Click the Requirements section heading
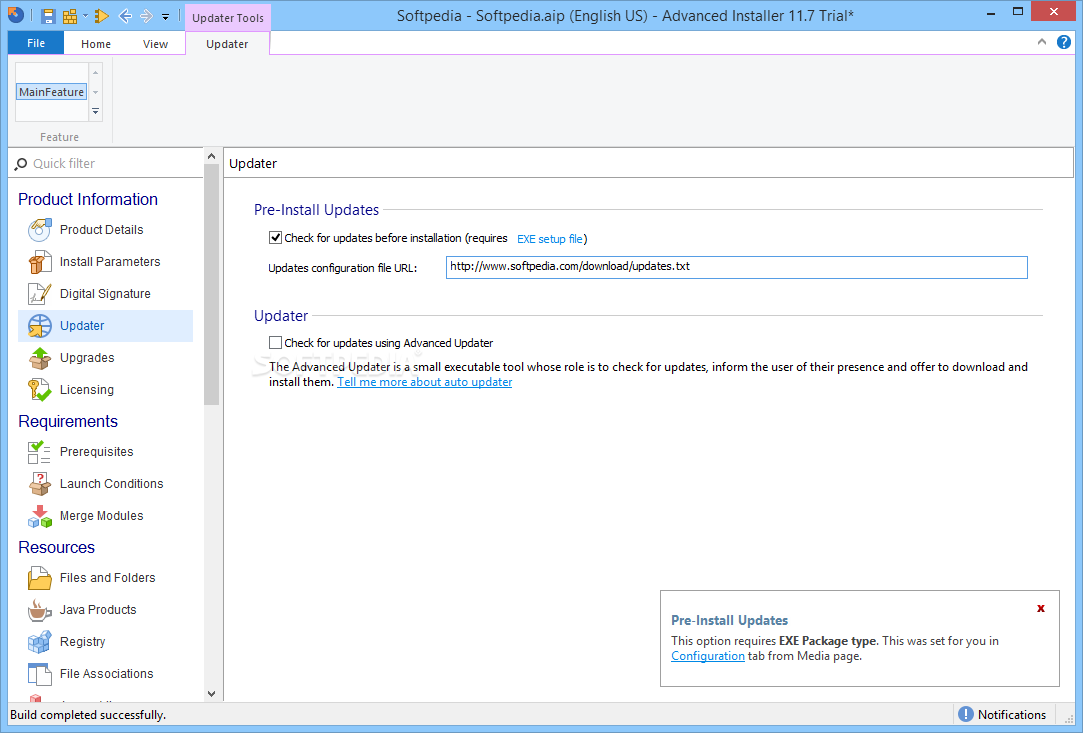This screenshot has height=733, width=1083. coord(68,421)
